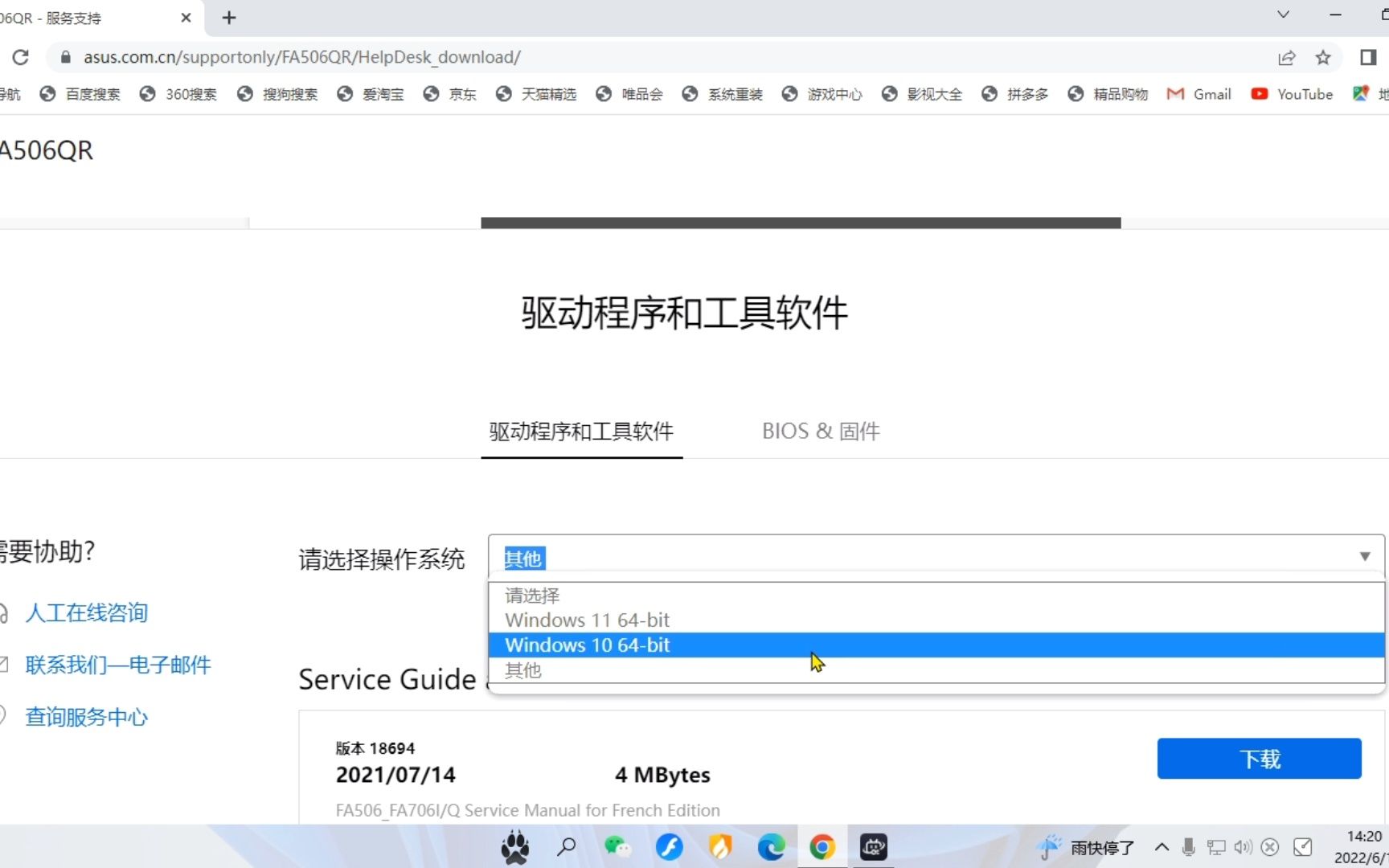
Task: Select 其他 option at list bottom
Action: pyautogui.click(x=936, y=669)
